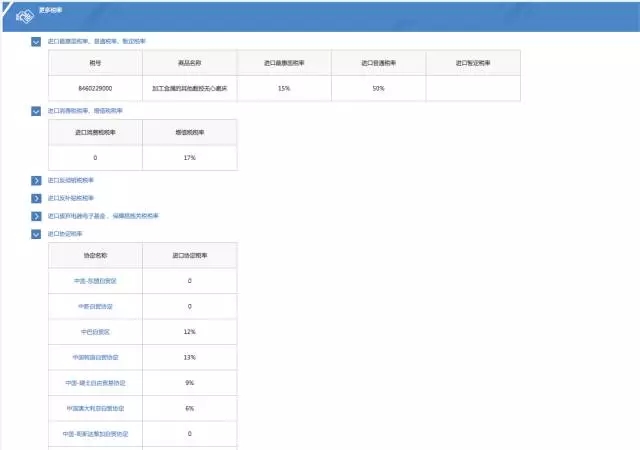Click the tariff code 8460229000 cell
The width and height of the screenshot is (640, 450).
point(95,88)
